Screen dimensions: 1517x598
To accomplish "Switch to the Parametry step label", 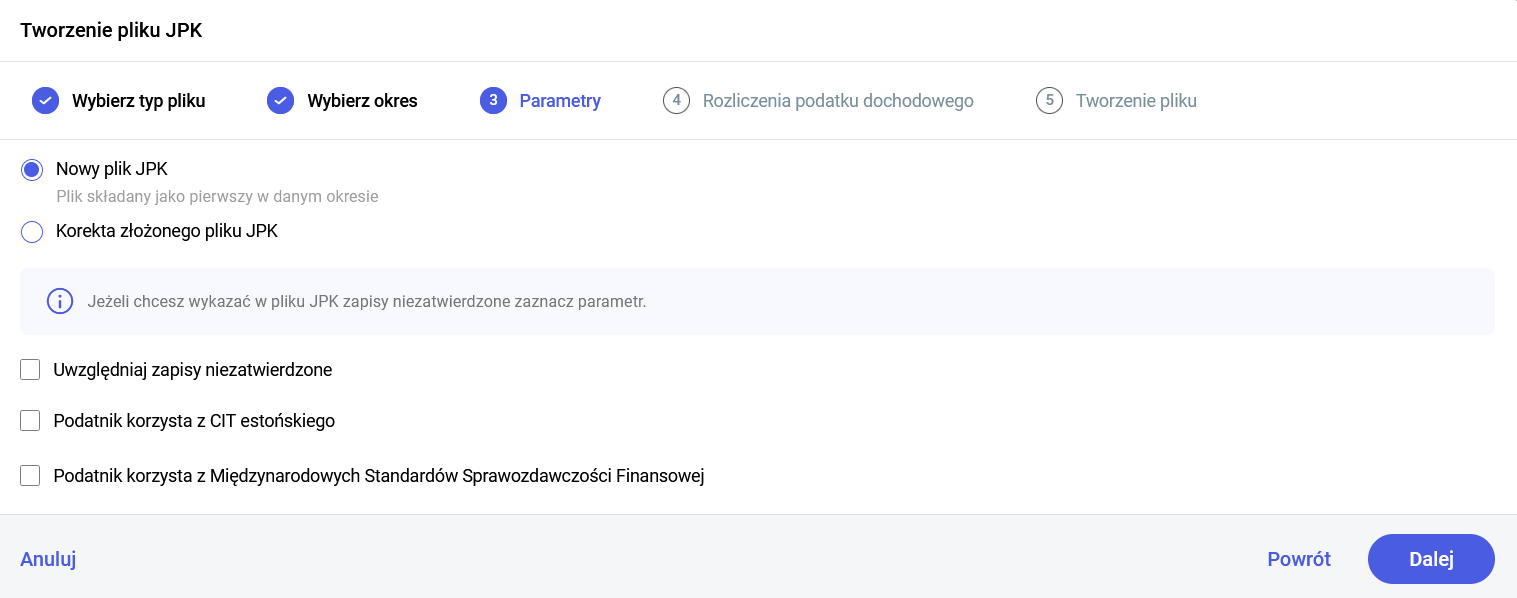I will pos(560,101).
